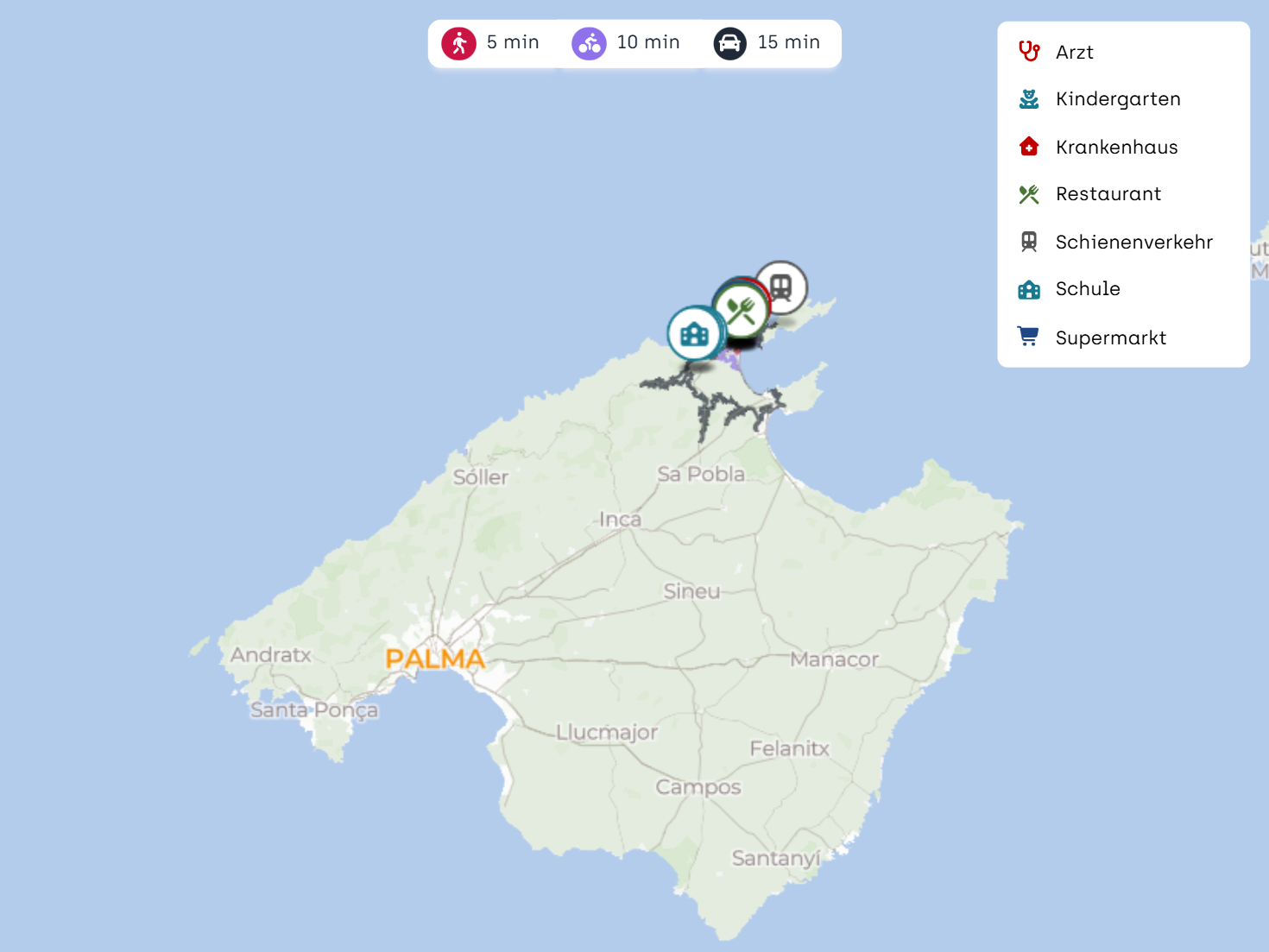1269x952 pixels.
Task: Click the car 15 min icon
Action: (x=729, y=43)
